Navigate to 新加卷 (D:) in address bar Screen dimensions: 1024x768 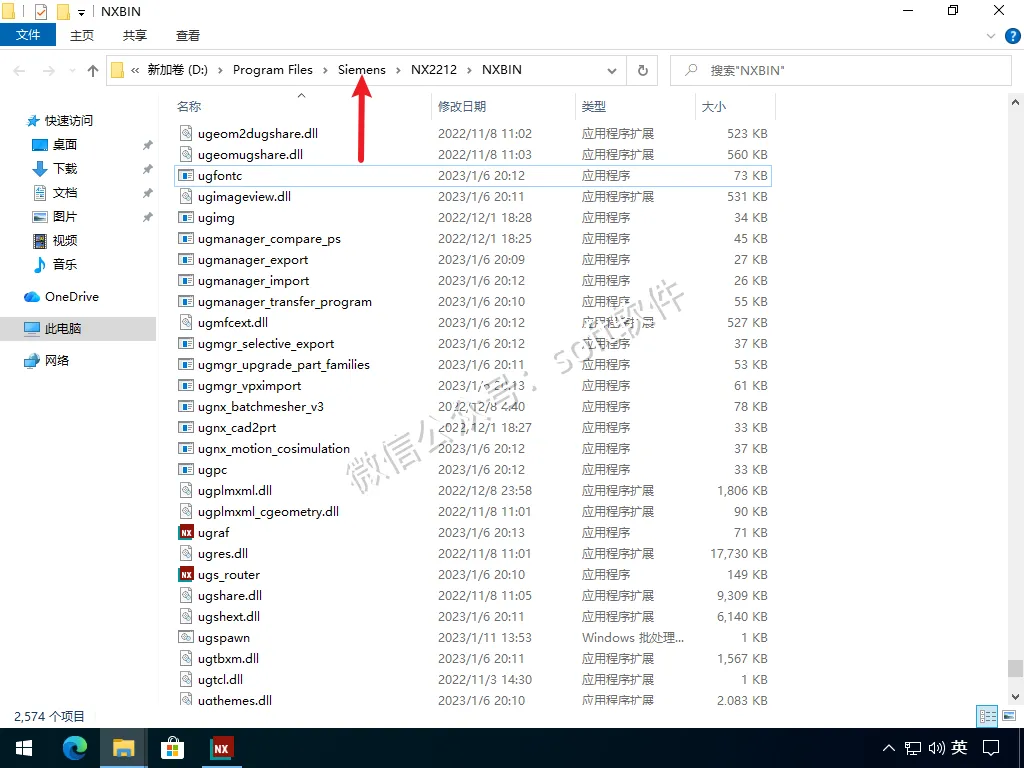point(177,70)
